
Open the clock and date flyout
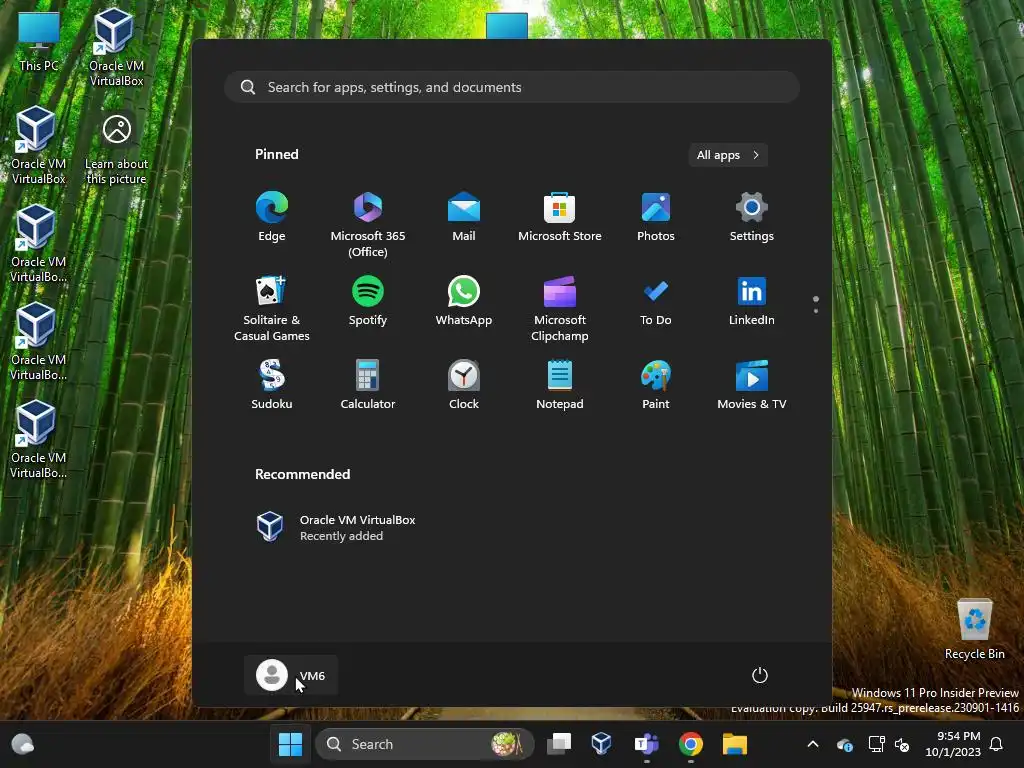[x=953, y=744]
